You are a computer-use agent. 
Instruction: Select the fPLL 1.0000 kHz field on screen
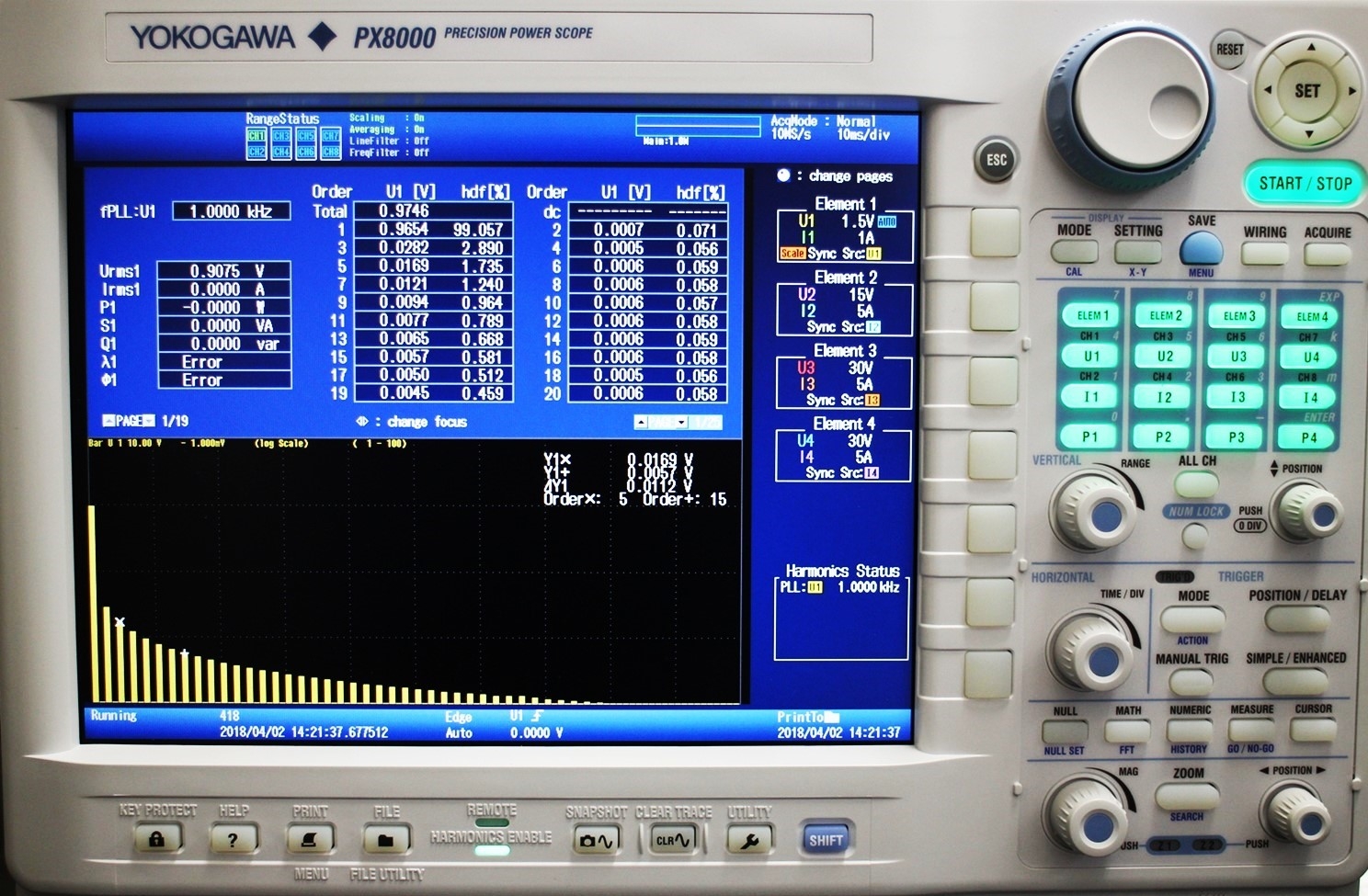231,211
